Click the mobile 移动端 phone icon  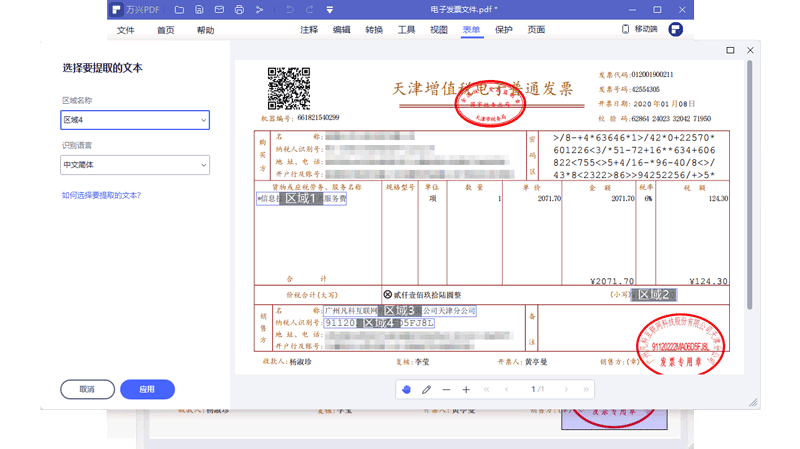(x=626, y=29)
